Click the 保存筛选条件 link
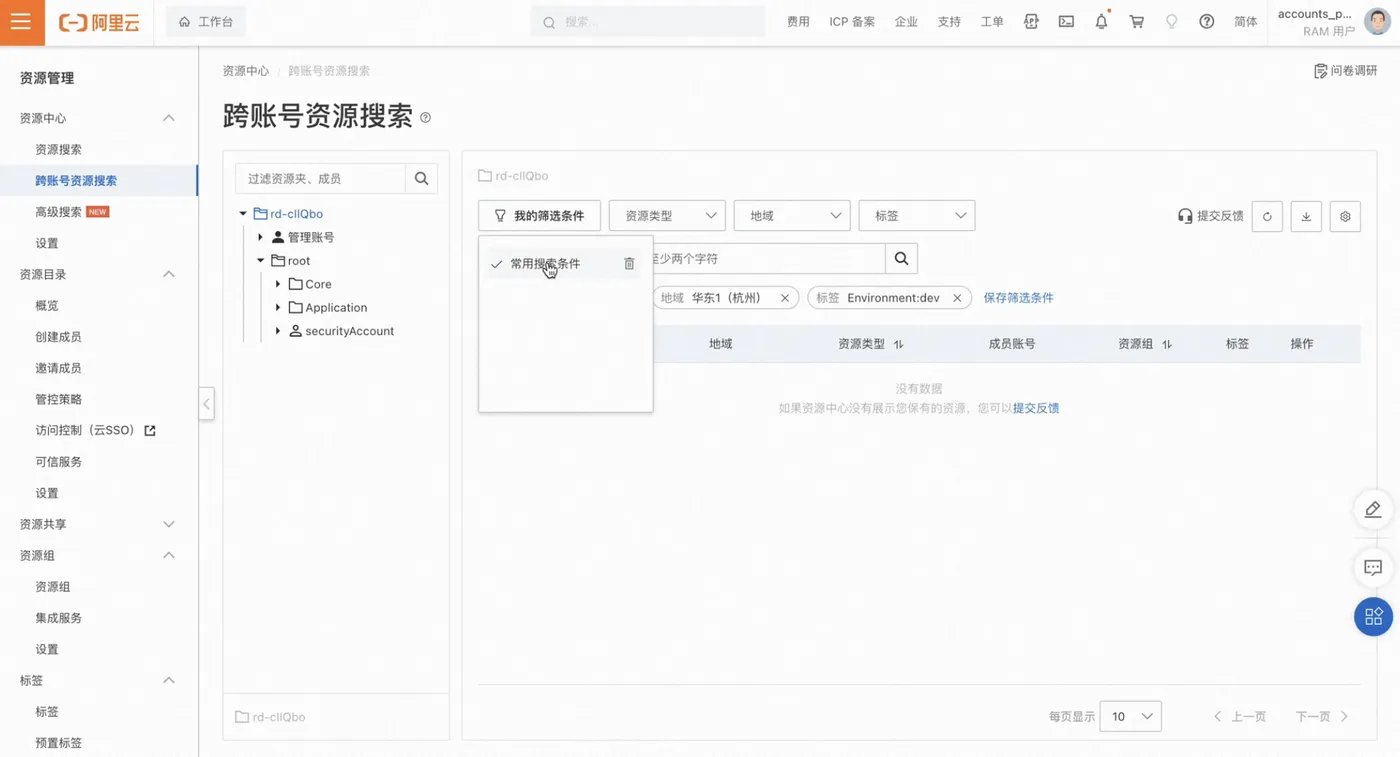The image size is (1400, 757). (1018, 298)
